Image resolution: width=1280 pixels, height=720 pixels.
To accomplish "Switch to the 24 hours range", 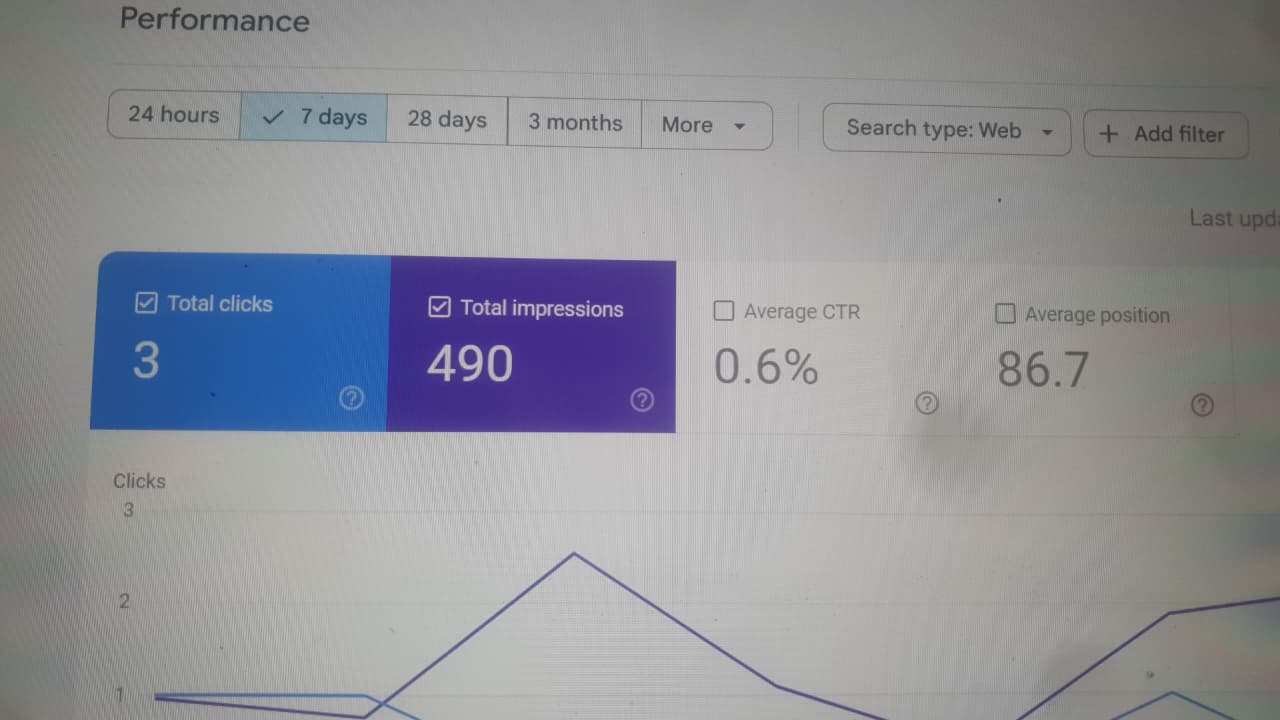I will click(x=173, y=115).
